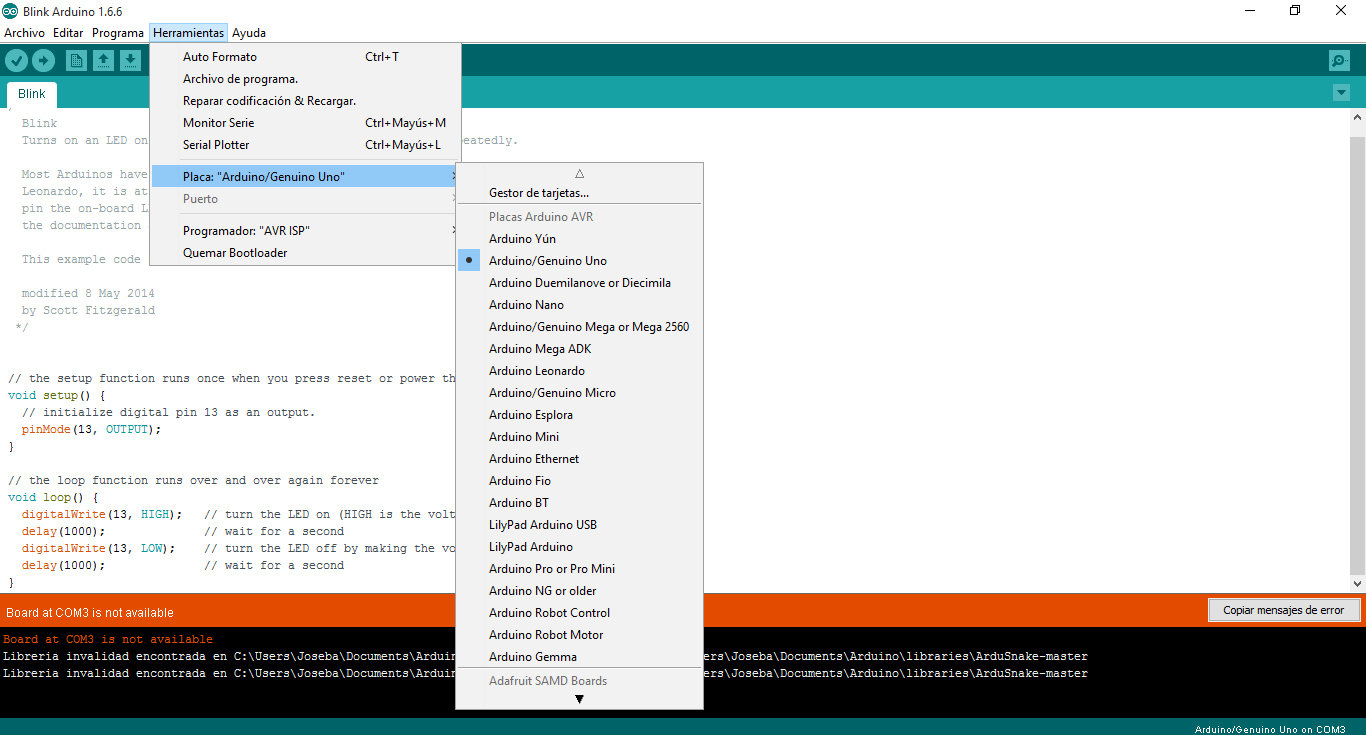
Task: Open Gestor de tarjetas
Action: [579, 193]
